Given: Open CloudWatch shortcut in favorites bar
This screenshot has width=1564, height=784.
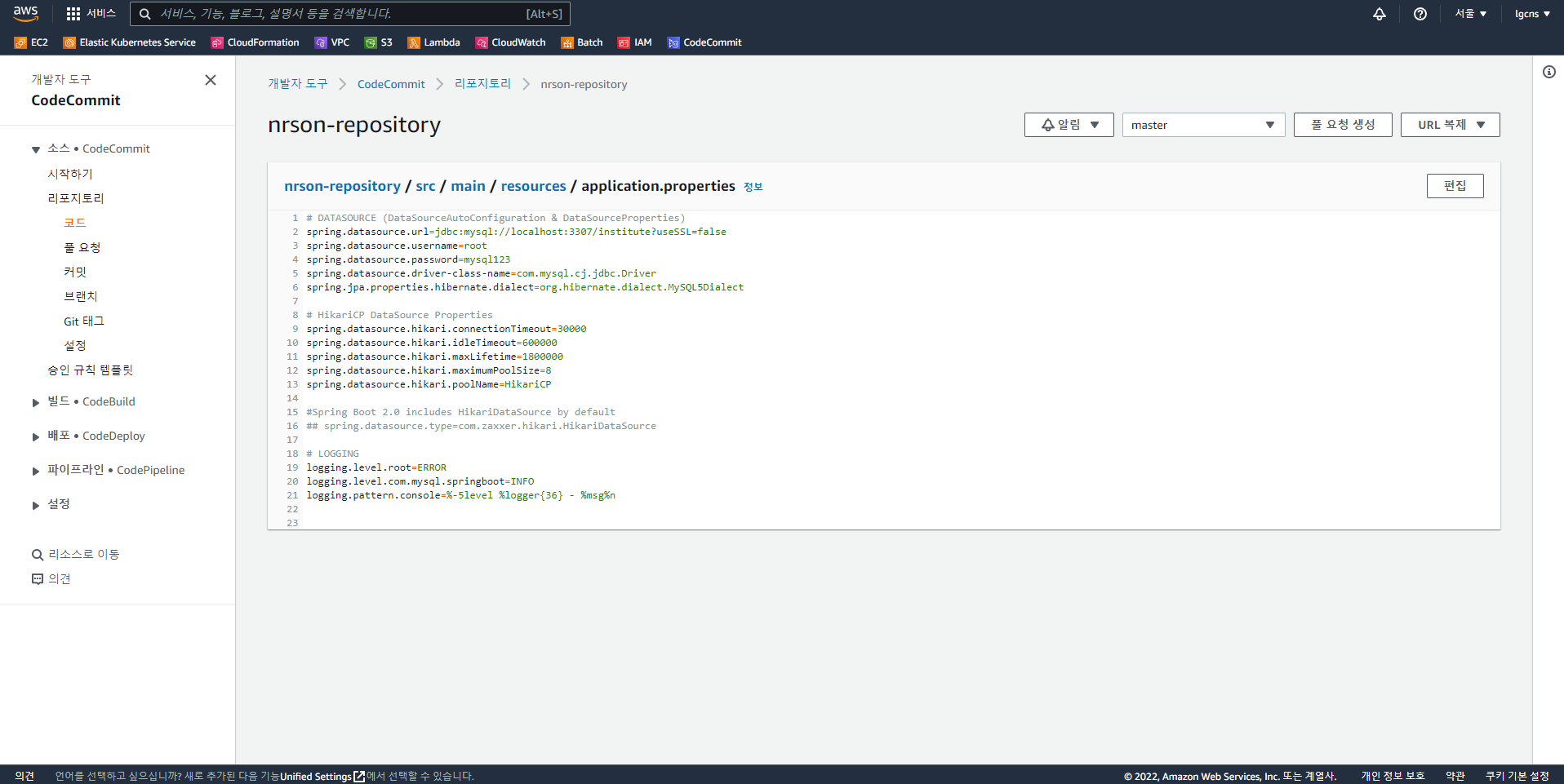Looking at the screenshot, I should (x=511, y=42).
